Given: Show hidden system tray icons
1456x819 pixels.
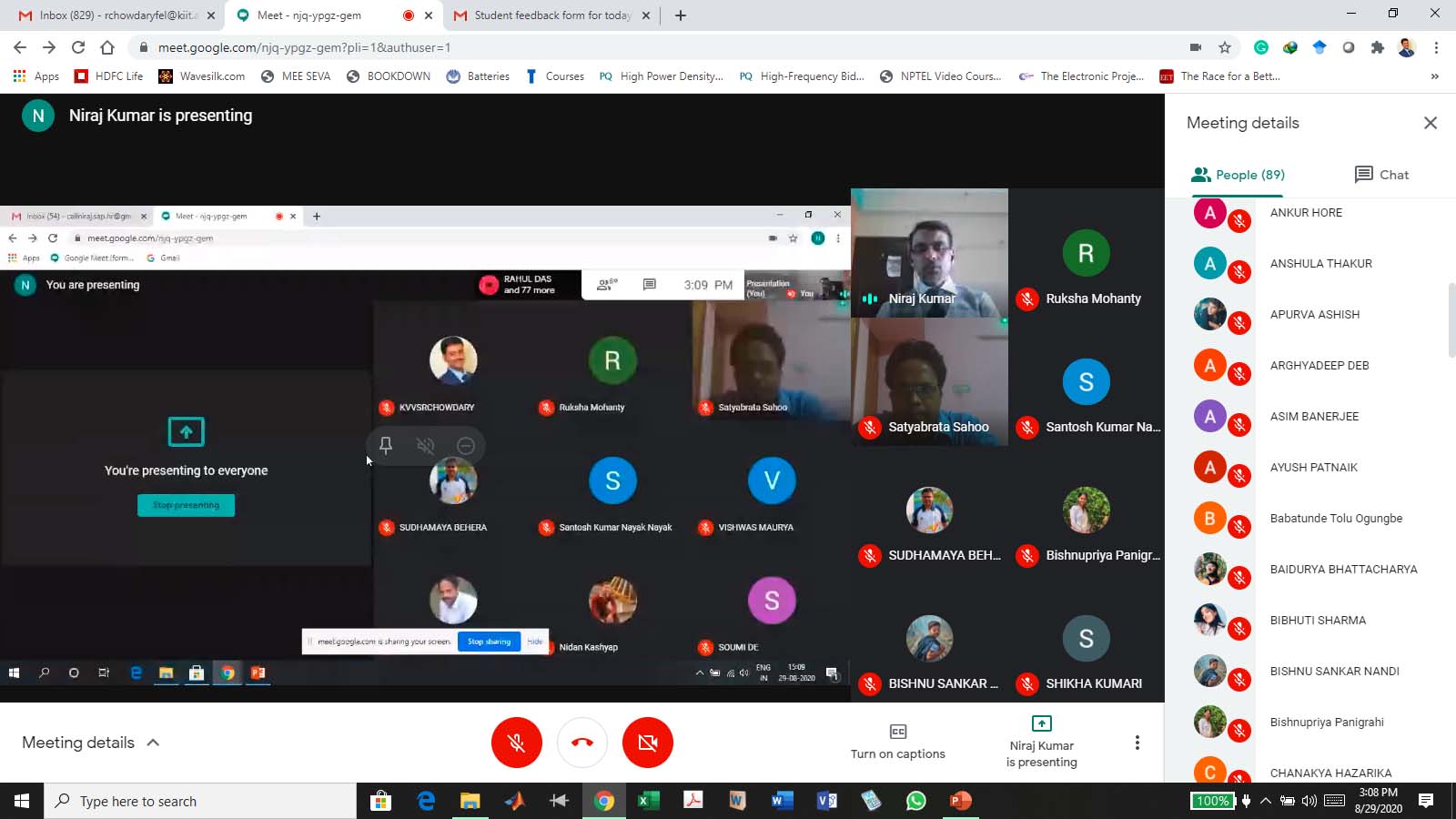Looking at the screenshot, I should click(1265, 801).
